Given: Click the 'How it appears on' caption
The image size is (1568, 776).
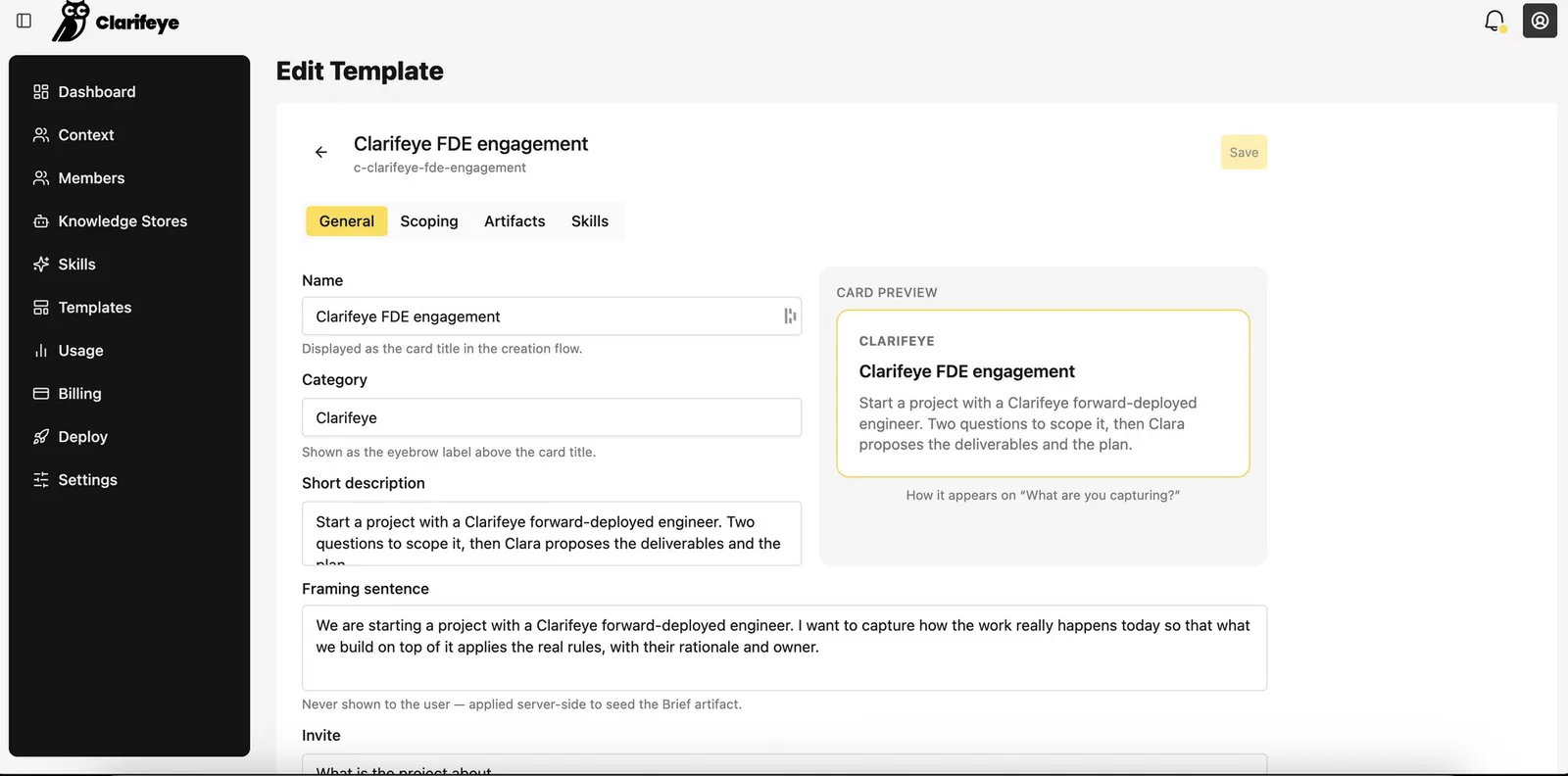Looking at the screenshot, I should click(x=1043, y=496).
